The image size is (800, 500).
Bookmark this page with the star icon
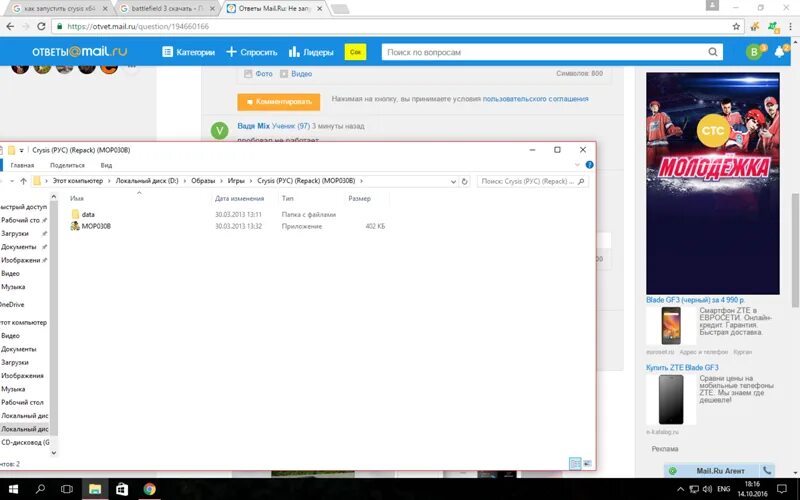pyautogui.click(x=736, y=26)
